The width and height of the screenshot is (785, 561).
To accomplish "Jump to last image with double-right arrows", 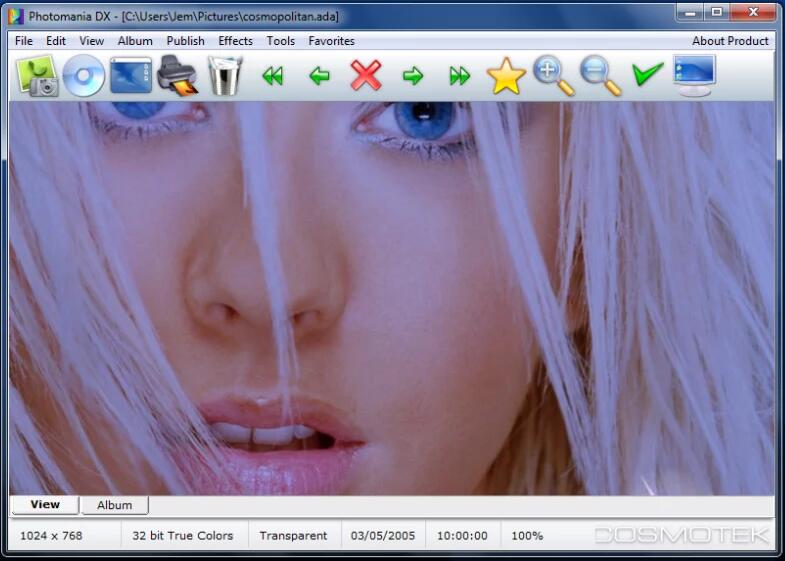I will tap(459, 76).
